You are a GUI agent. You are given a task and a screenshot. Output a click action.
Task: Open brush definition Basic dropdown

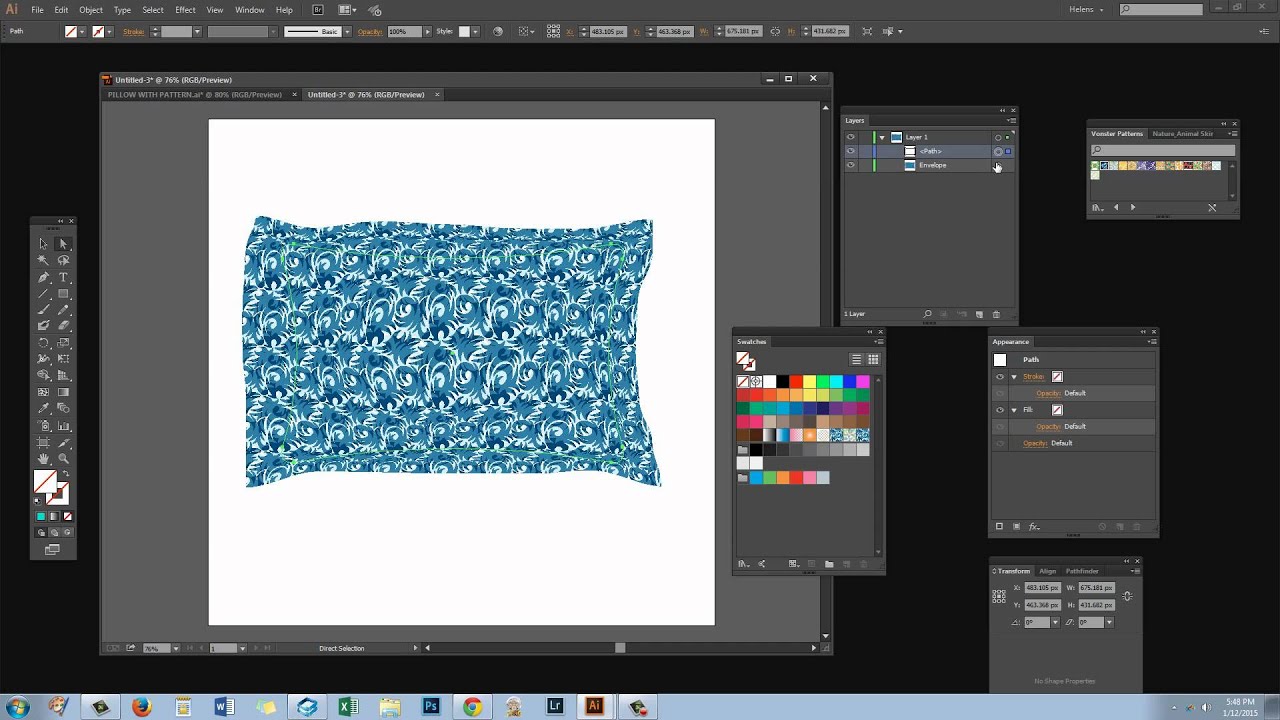point(347,32)
